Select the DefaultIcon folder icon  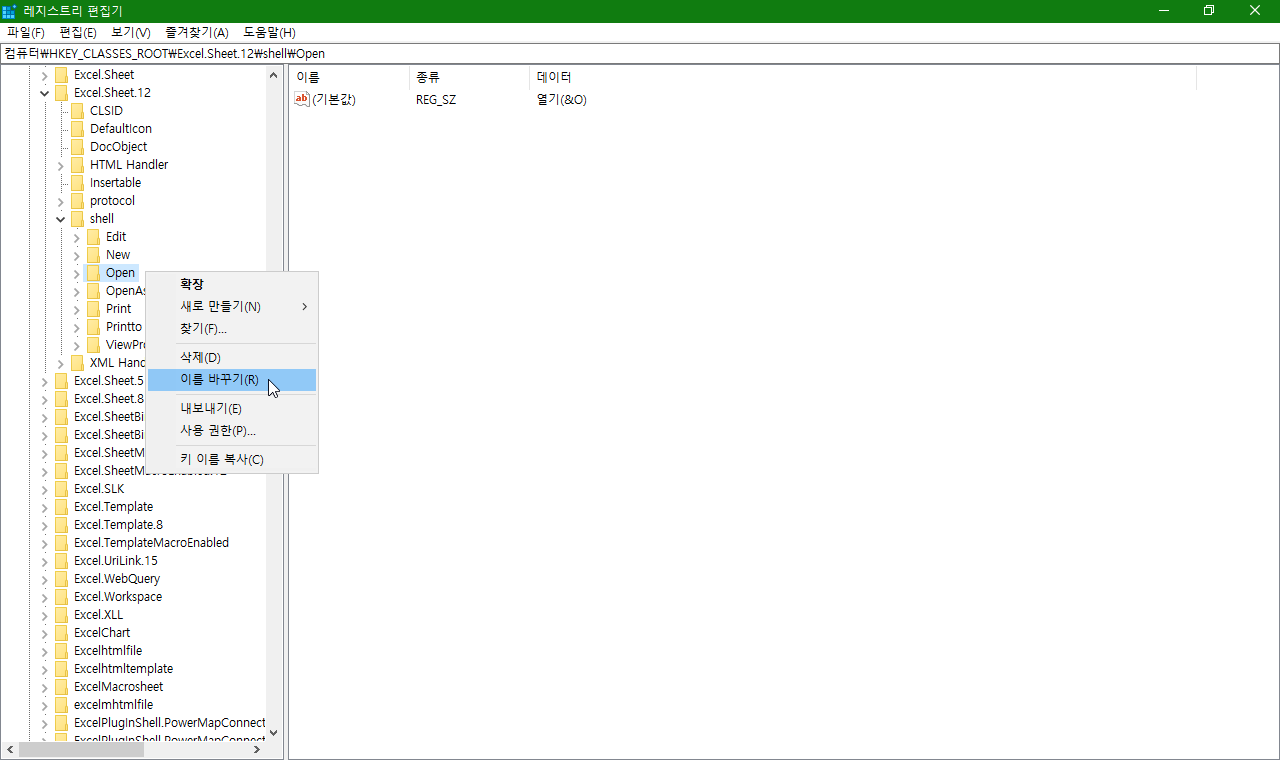click(77, 129)
